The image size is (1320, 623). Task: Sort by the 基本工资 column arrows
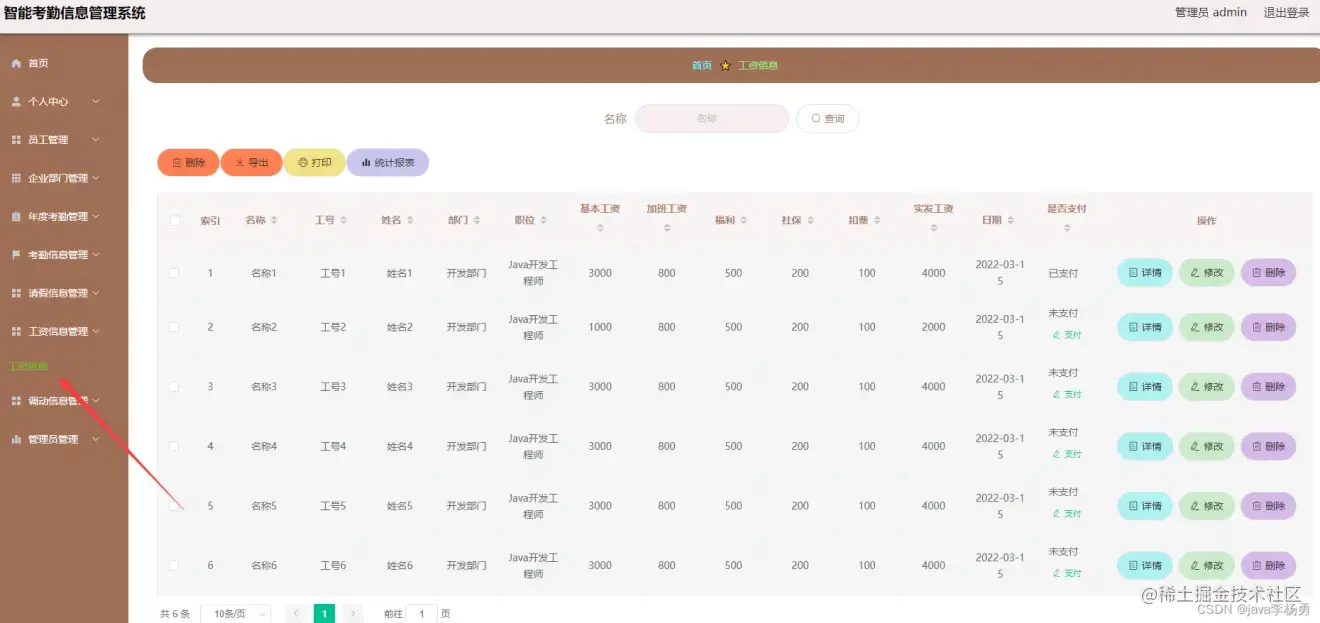click(600, 228)
